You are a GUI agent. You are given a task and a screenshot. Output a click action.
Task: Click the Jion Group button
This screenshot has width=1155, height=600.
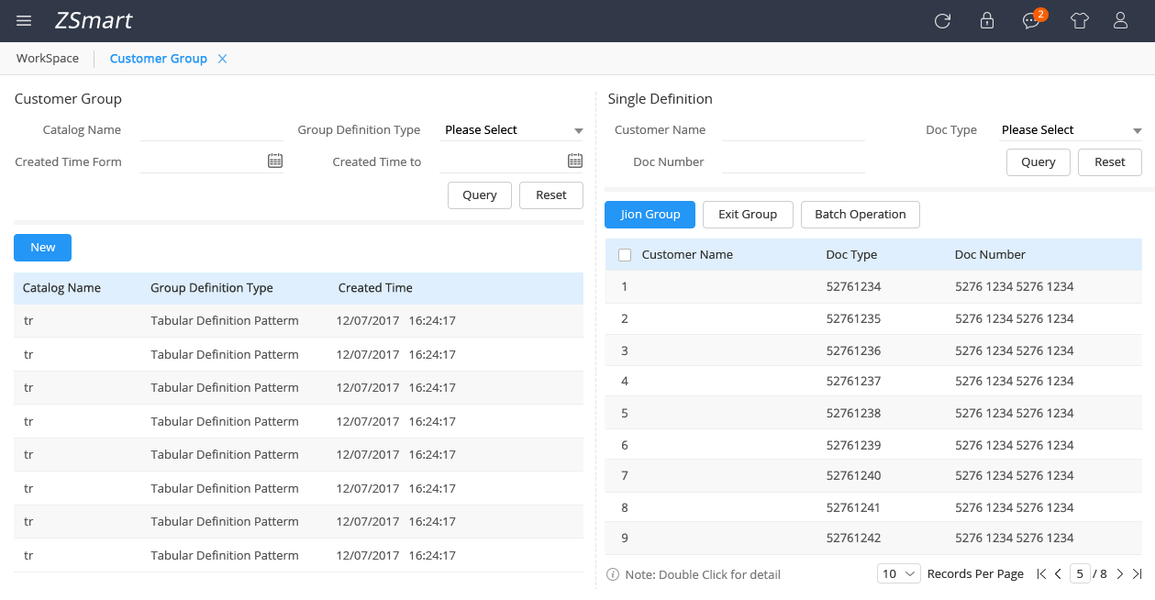(x=650, y=214)
